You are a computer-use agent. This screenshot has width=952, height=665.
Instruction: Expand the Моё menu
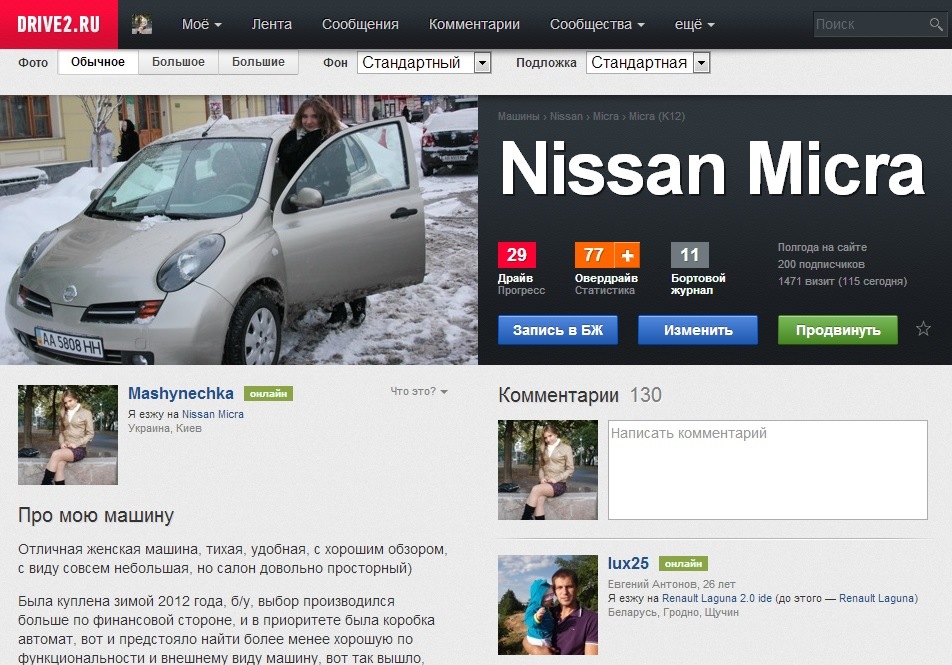coord(202,24)
